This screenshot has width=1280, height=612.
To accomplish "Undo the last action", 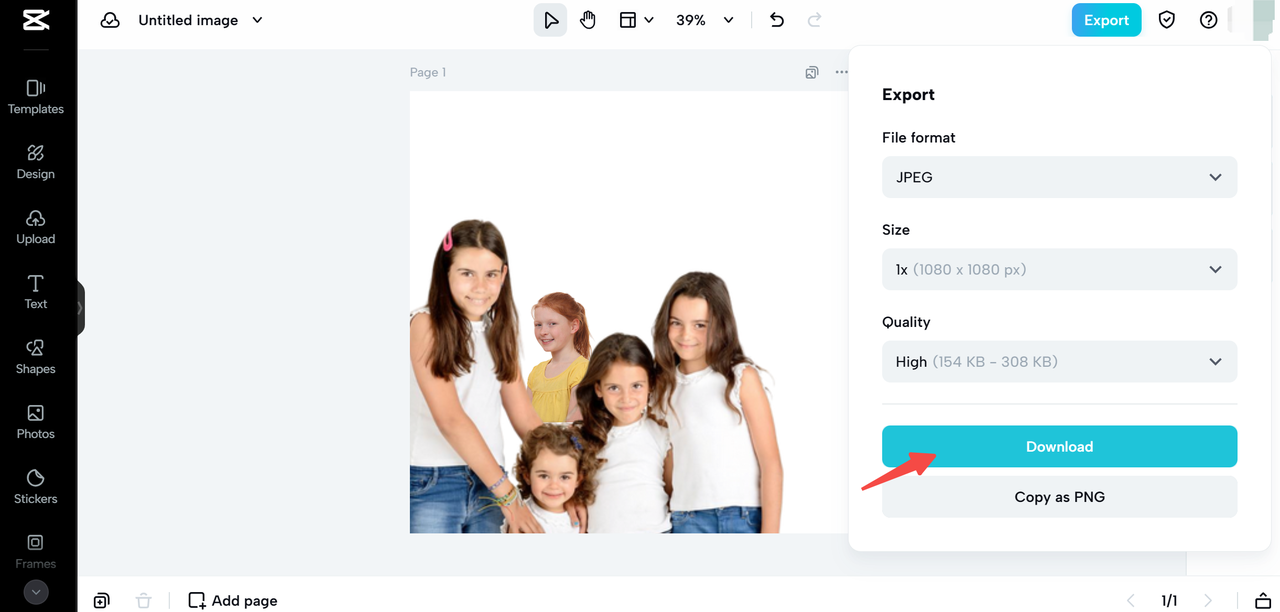I will [777, 20].
